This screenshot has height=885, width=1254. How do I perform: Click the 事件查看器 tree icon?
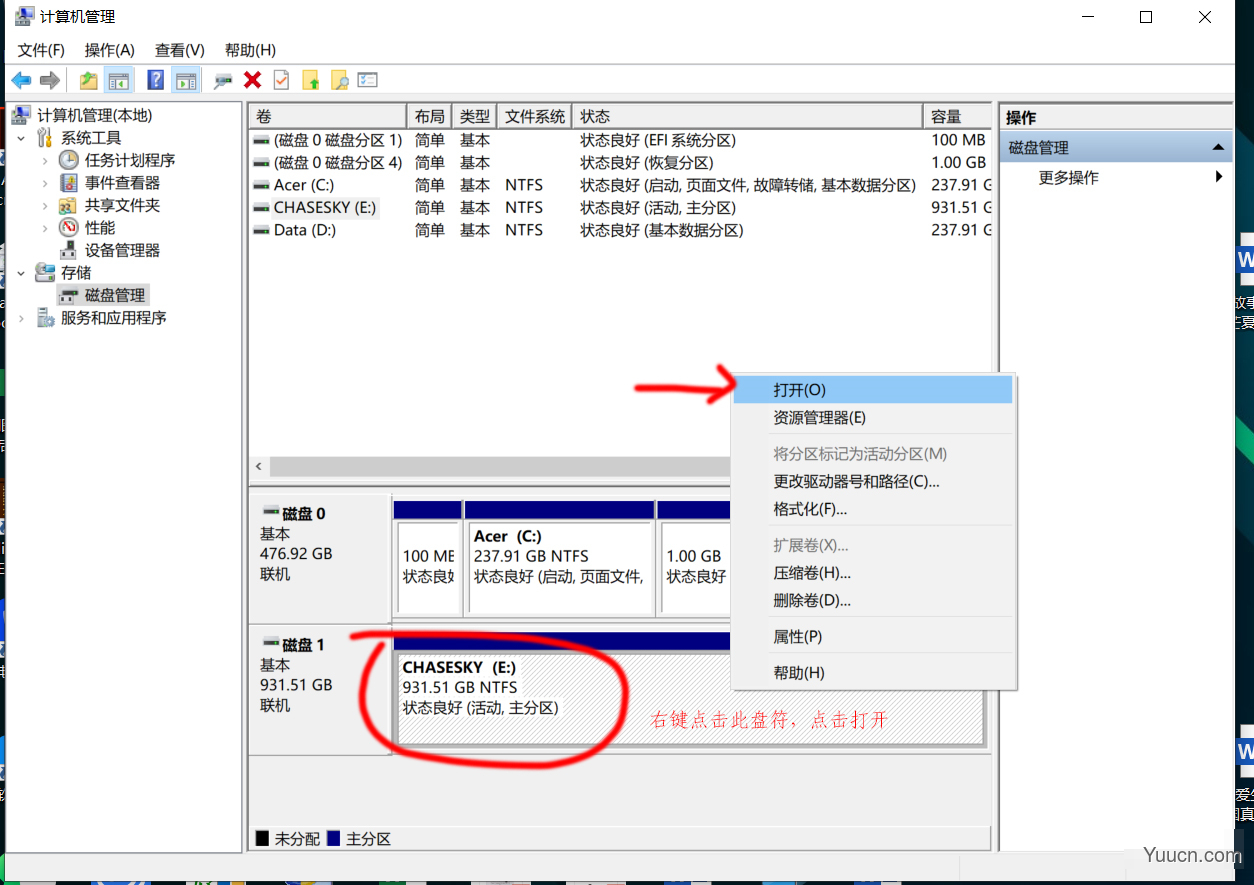[x=68, y=183]
